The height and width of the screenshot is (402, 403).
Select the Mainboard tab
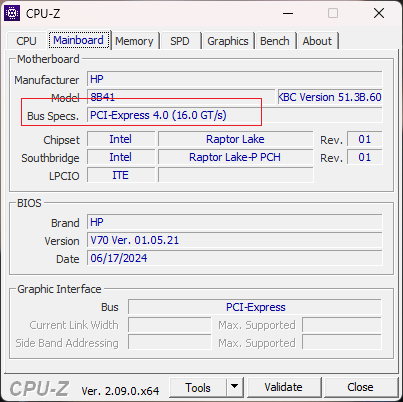point(79,40)
